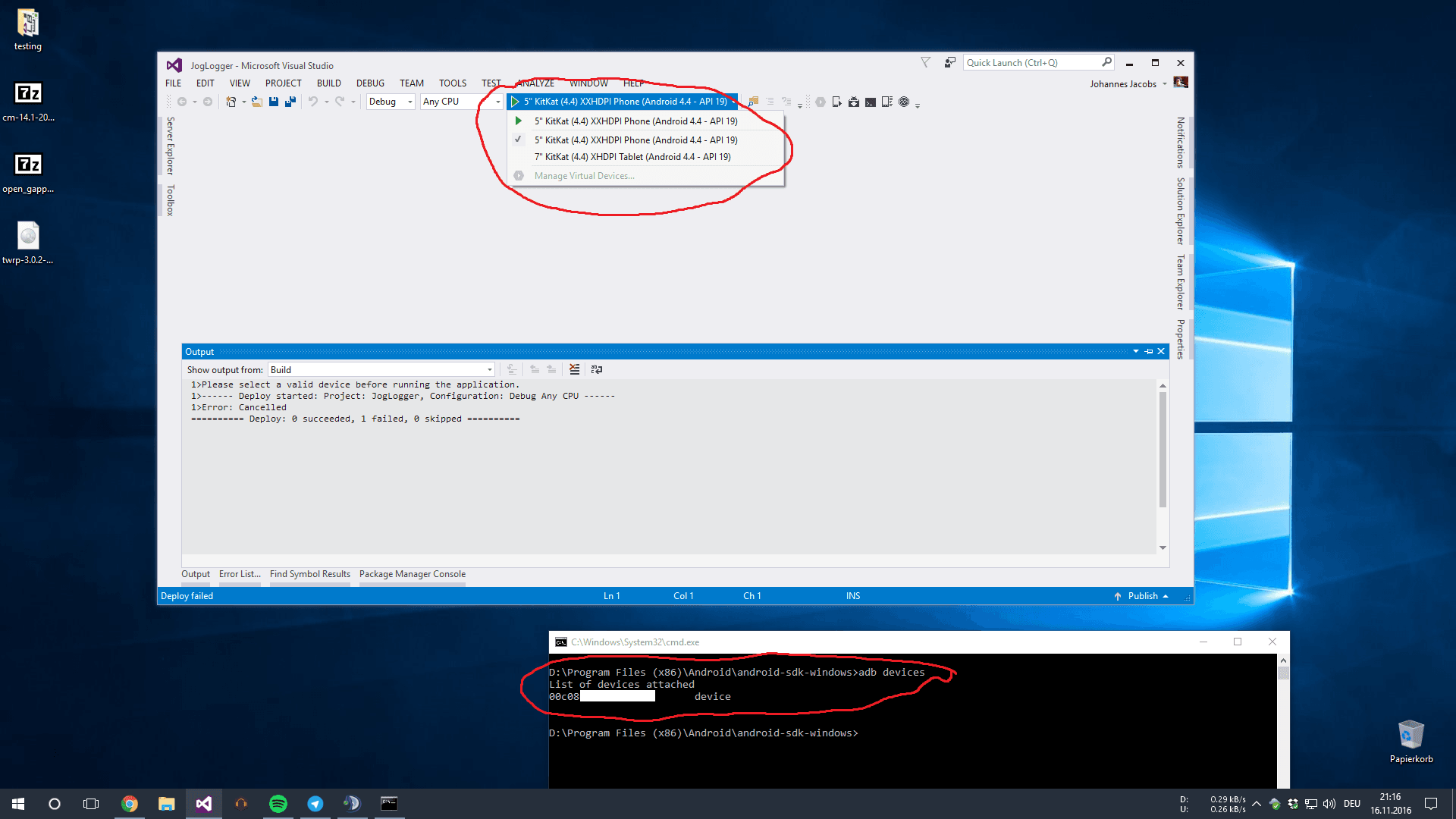
Task: Click the feedback notification flag filter icon
Action: click(926, 62)
